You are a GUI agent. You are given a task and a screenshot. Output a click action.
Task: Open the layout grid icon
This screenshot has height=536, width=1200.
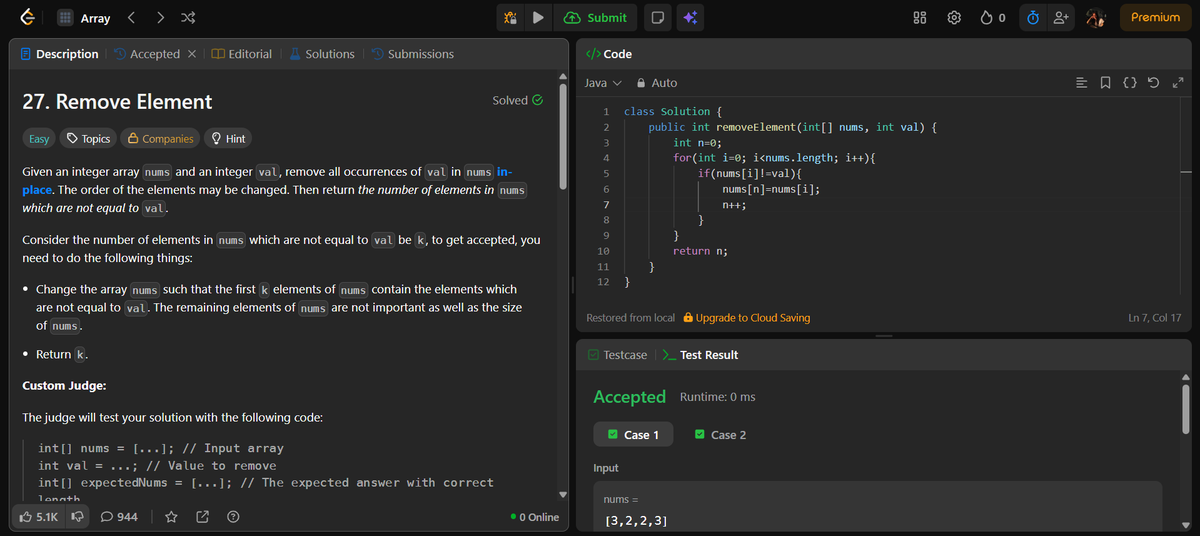921,18
